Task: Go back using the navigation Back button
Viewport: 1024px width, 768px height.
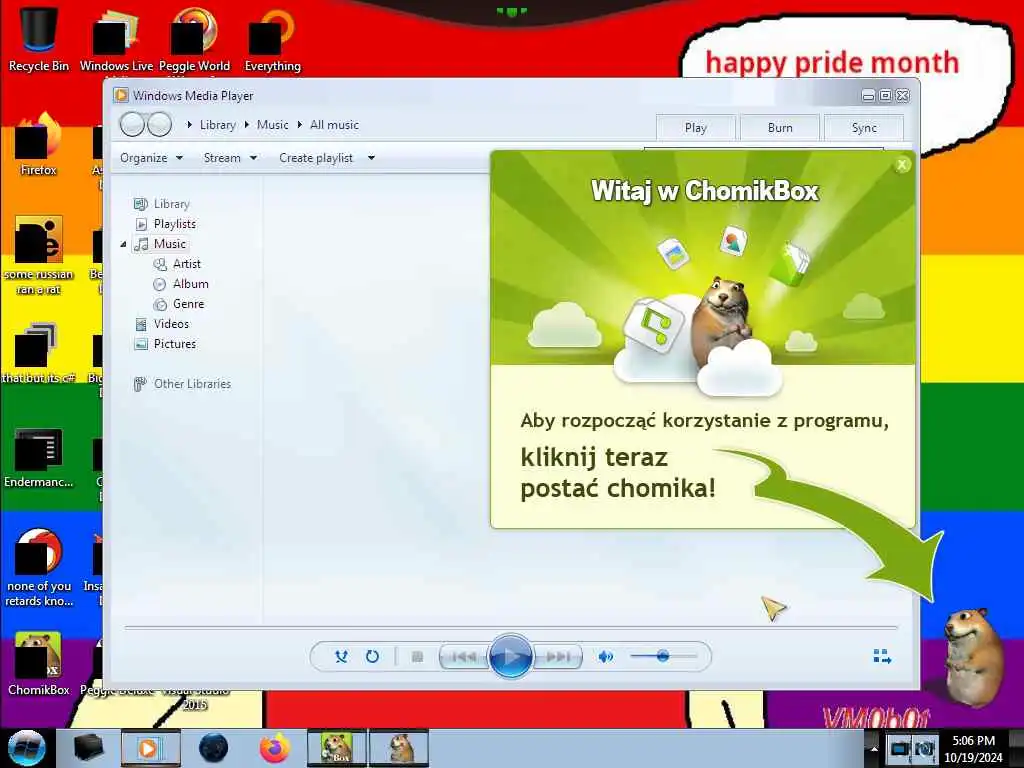Action: (x=133, y=124)
